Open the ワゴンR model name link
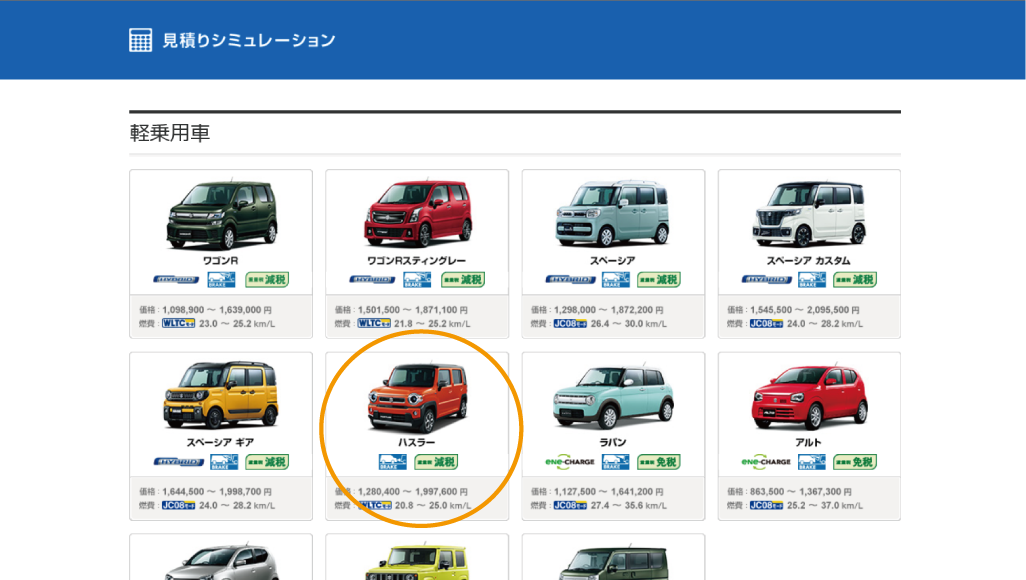The height and width of the screenshot is (580, 1026). [x=221, y=261]
